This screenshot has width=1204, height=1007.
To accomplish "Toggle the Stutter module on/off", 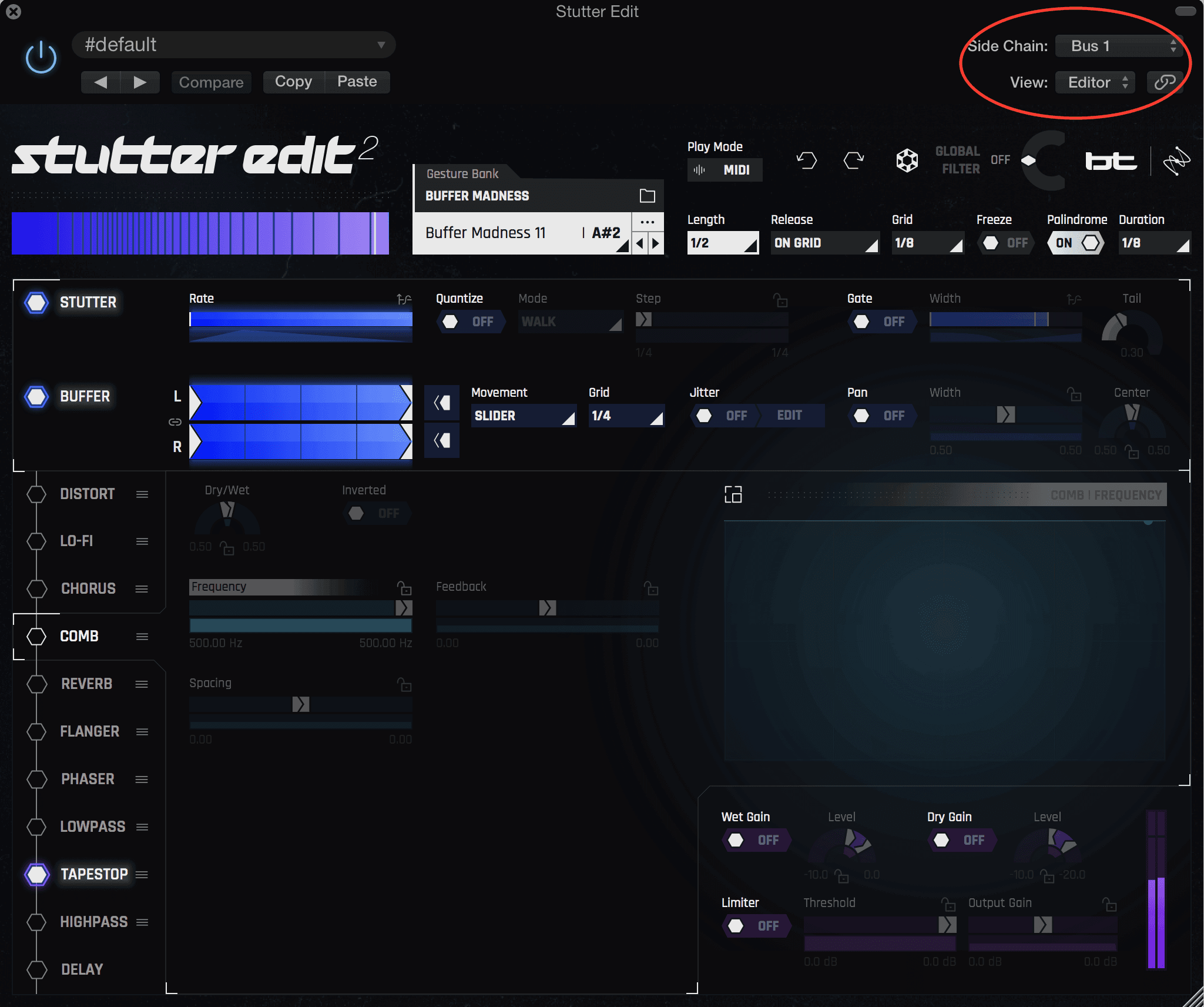I will [36, 303].
